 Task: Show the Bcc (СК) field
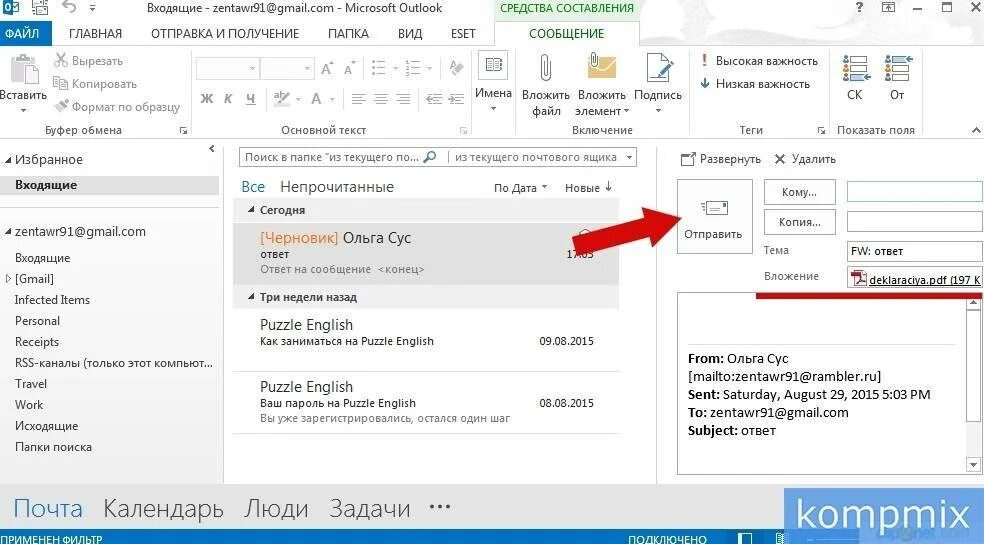point(855,78)
